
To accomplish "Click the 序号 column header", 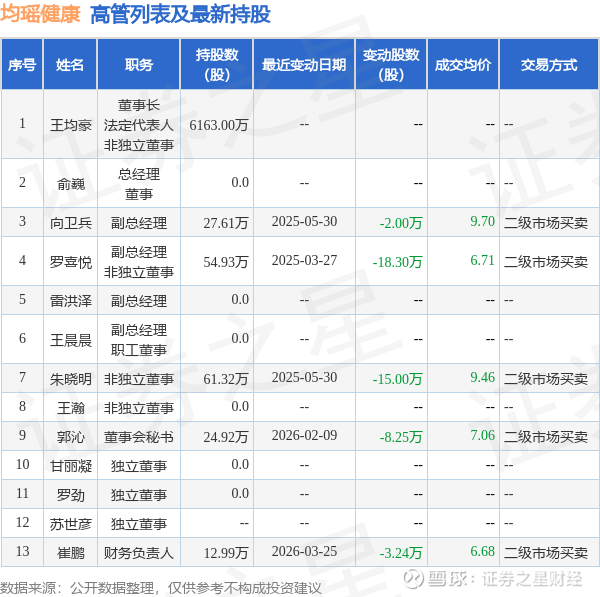I will click(x=22, y=64).
